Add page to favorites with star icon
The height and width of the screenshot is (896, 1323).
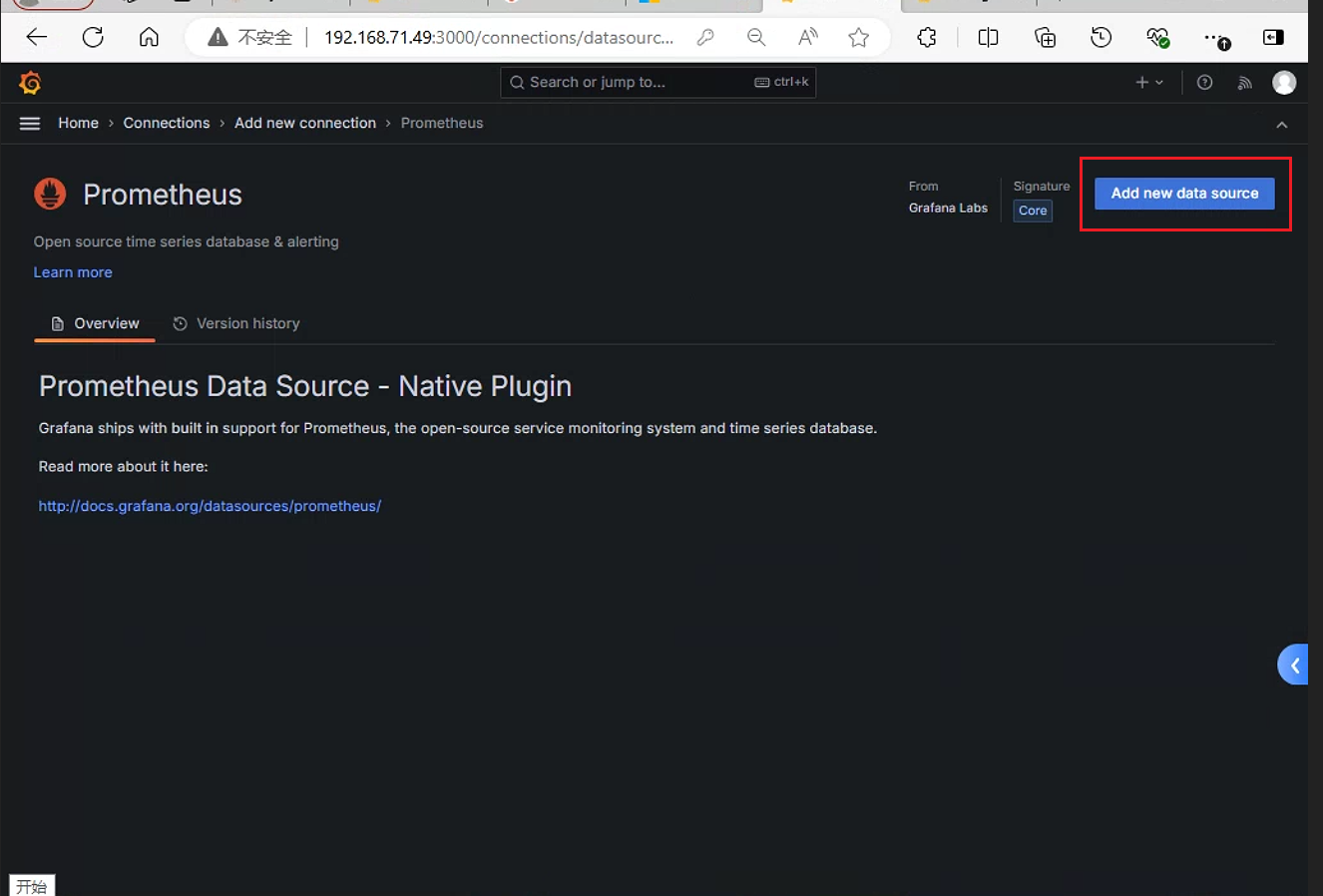coord(858,37)
